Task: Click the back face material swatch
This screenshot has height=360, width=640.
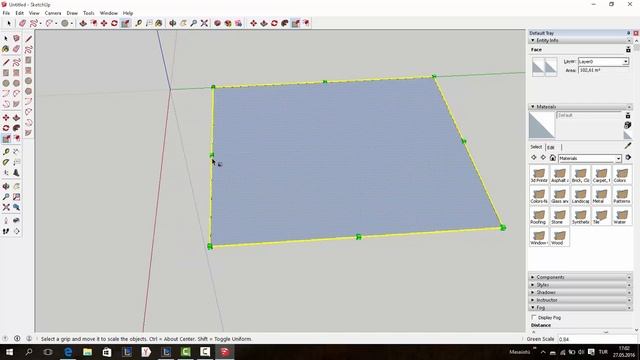Action: tap(551, 67)
